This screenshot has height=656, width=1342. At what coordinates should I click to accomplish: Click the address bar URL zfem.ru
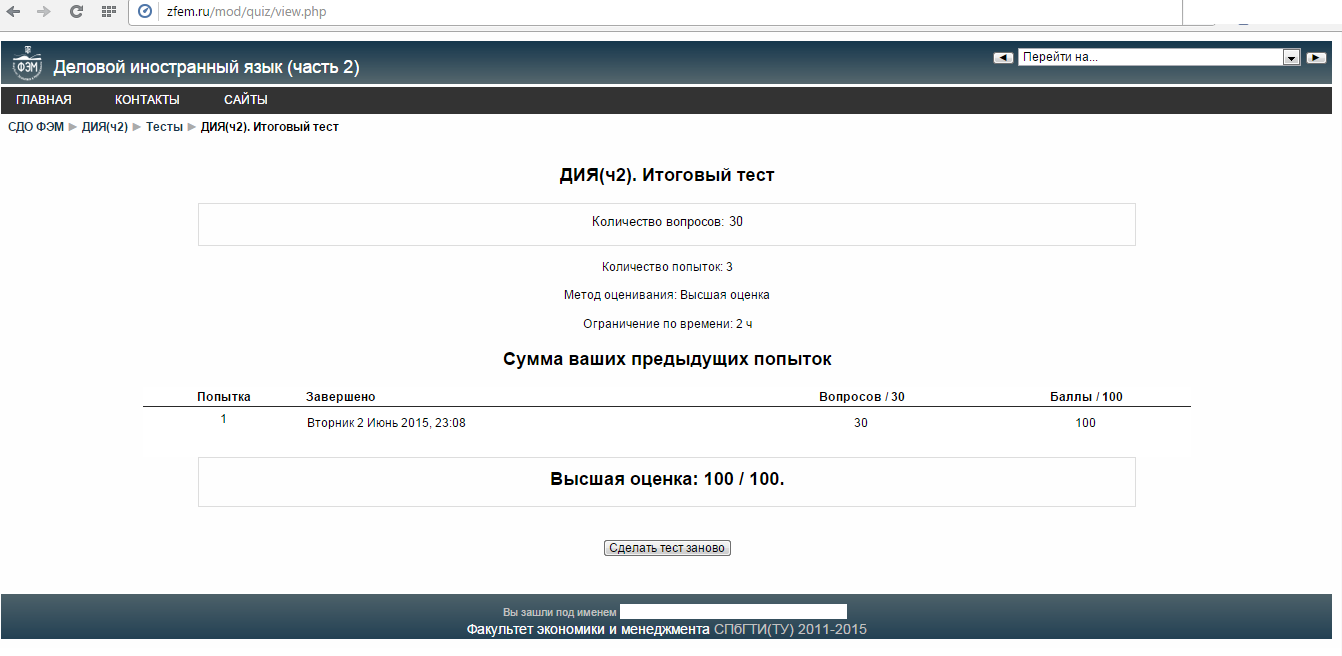(247, 12)
